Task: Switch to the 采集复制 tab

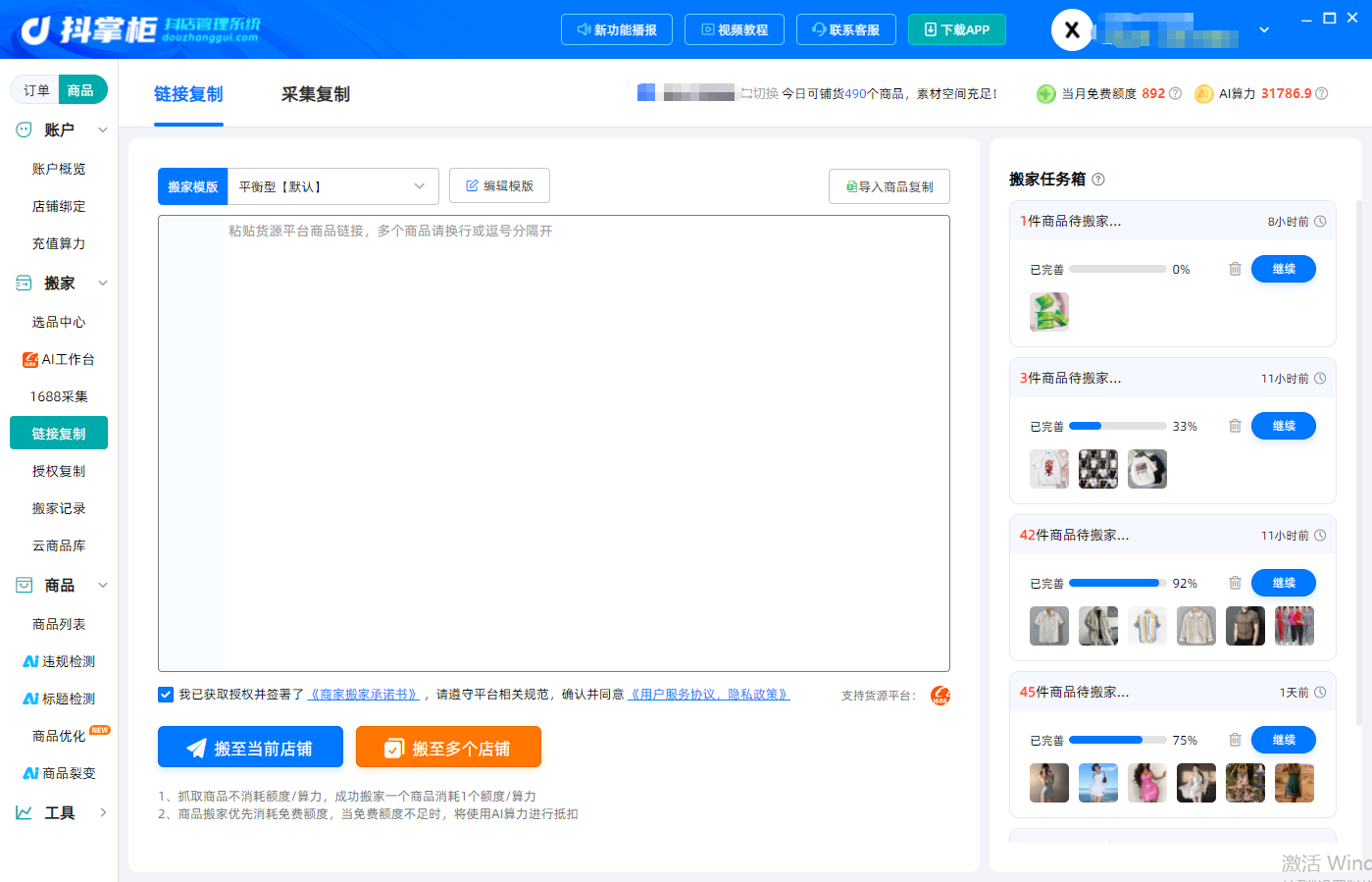Action: pos(316,94)
